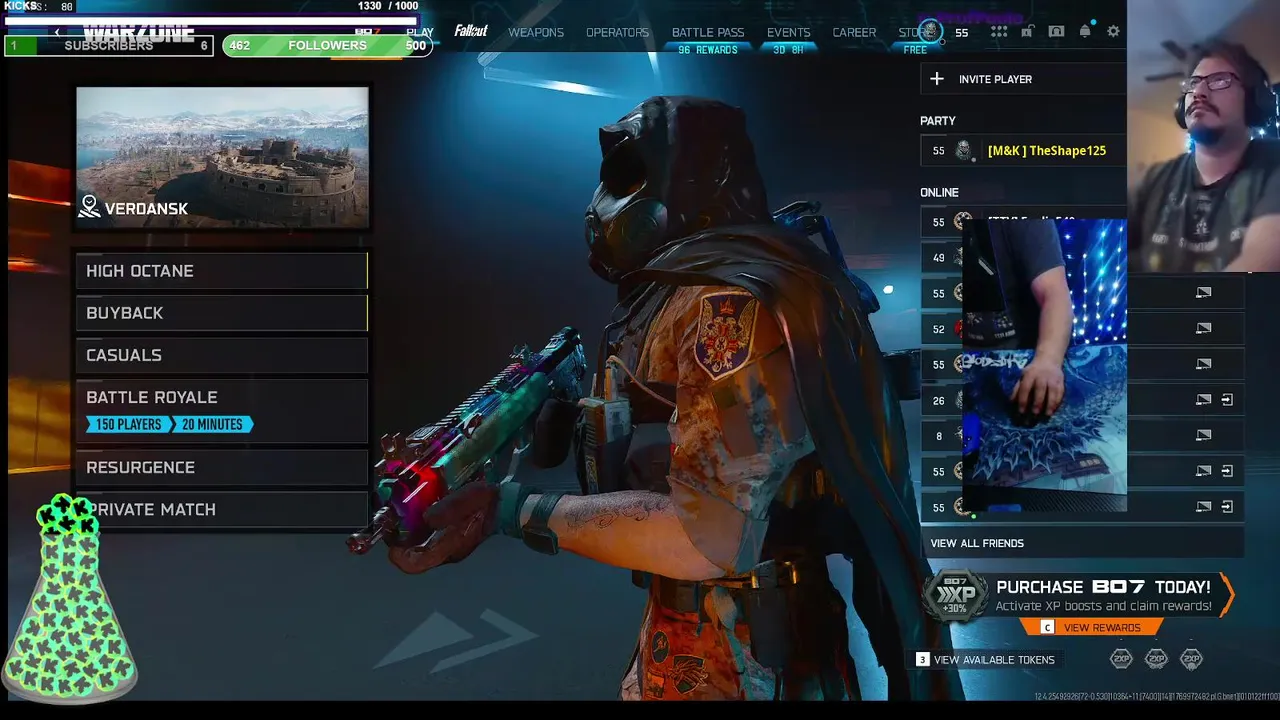Click the Fallout logo in navigation
This screenshot has width=1280, height=720.
(x=471, y=31)
